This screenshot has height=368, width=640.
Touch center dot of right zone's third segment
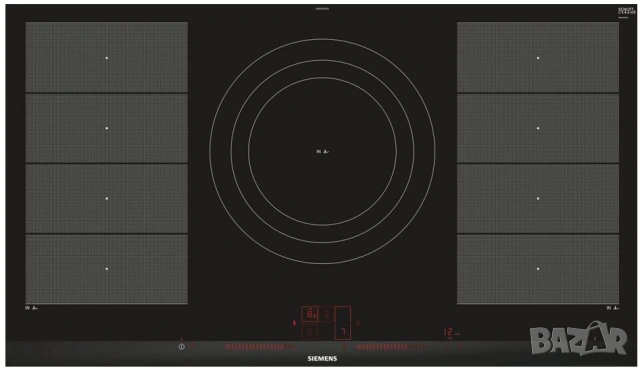(x=538, y=198)
